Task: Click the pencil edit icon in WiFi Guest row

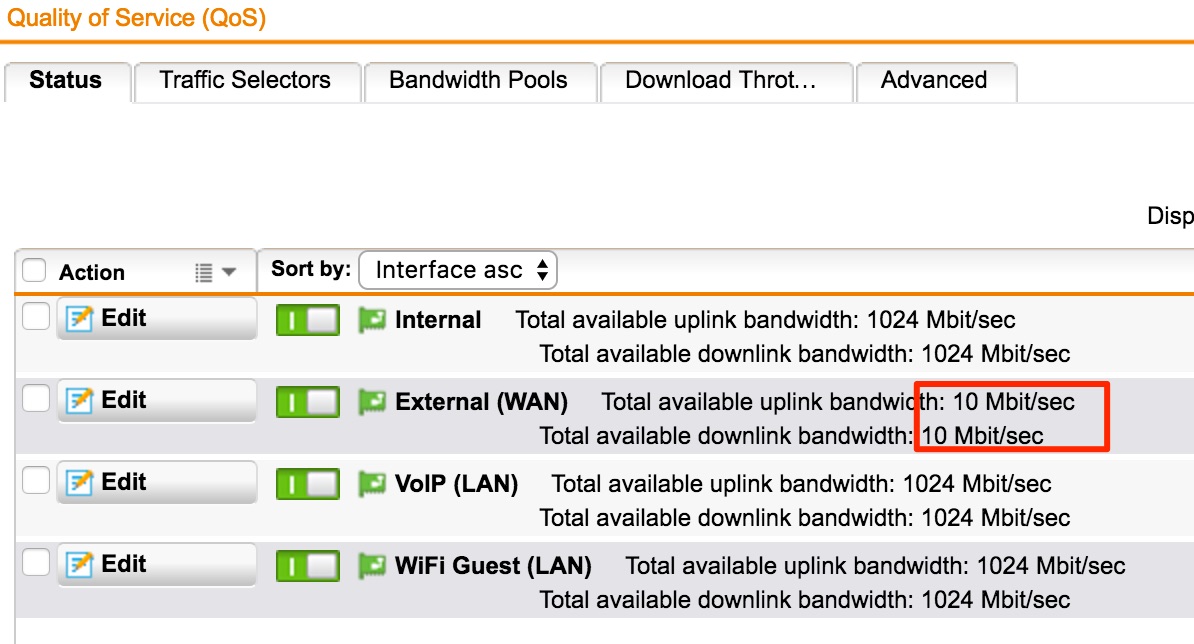Action: [79, 564]
